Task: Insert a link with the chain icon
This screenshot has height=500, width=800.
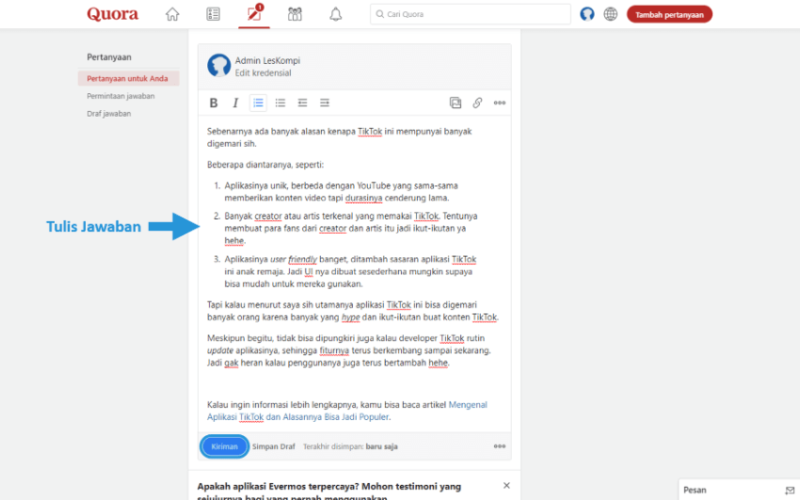Action: tap(477, 103)
